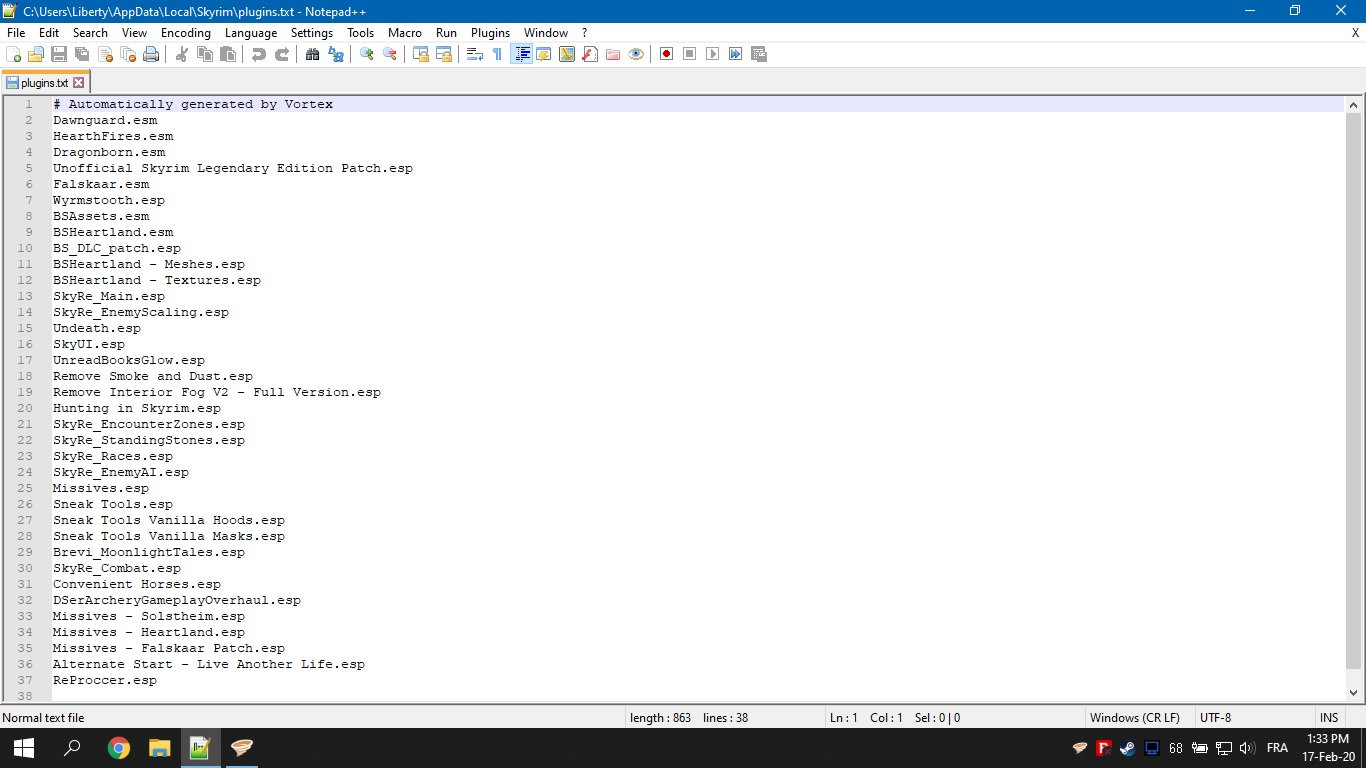Open File Explorer from the taskbar
This screenshot has height=768, width=1366.
[160, 748]
